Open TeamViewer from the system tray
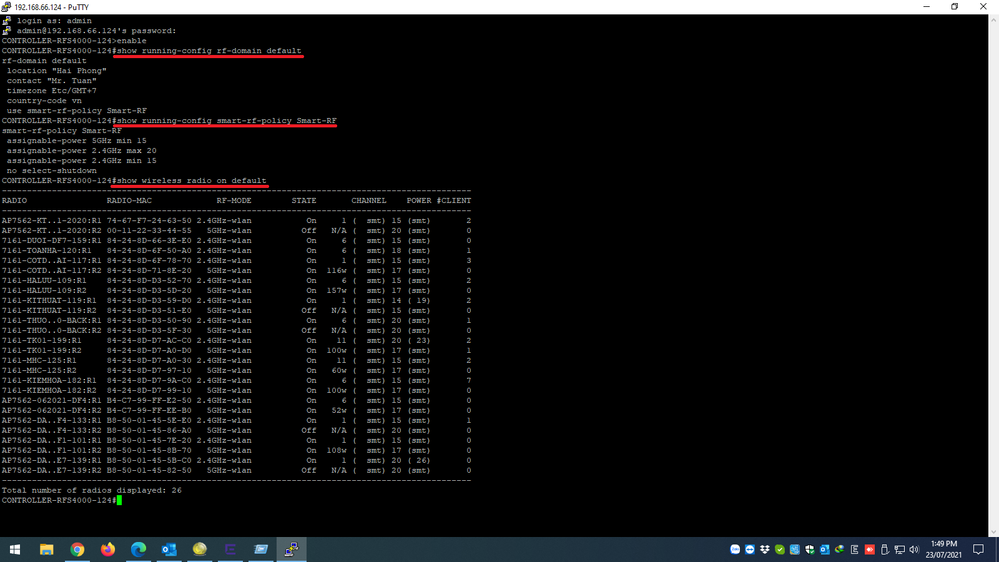Screen dimensions: 999x562 pyautogui.click(x=750, y=549)
